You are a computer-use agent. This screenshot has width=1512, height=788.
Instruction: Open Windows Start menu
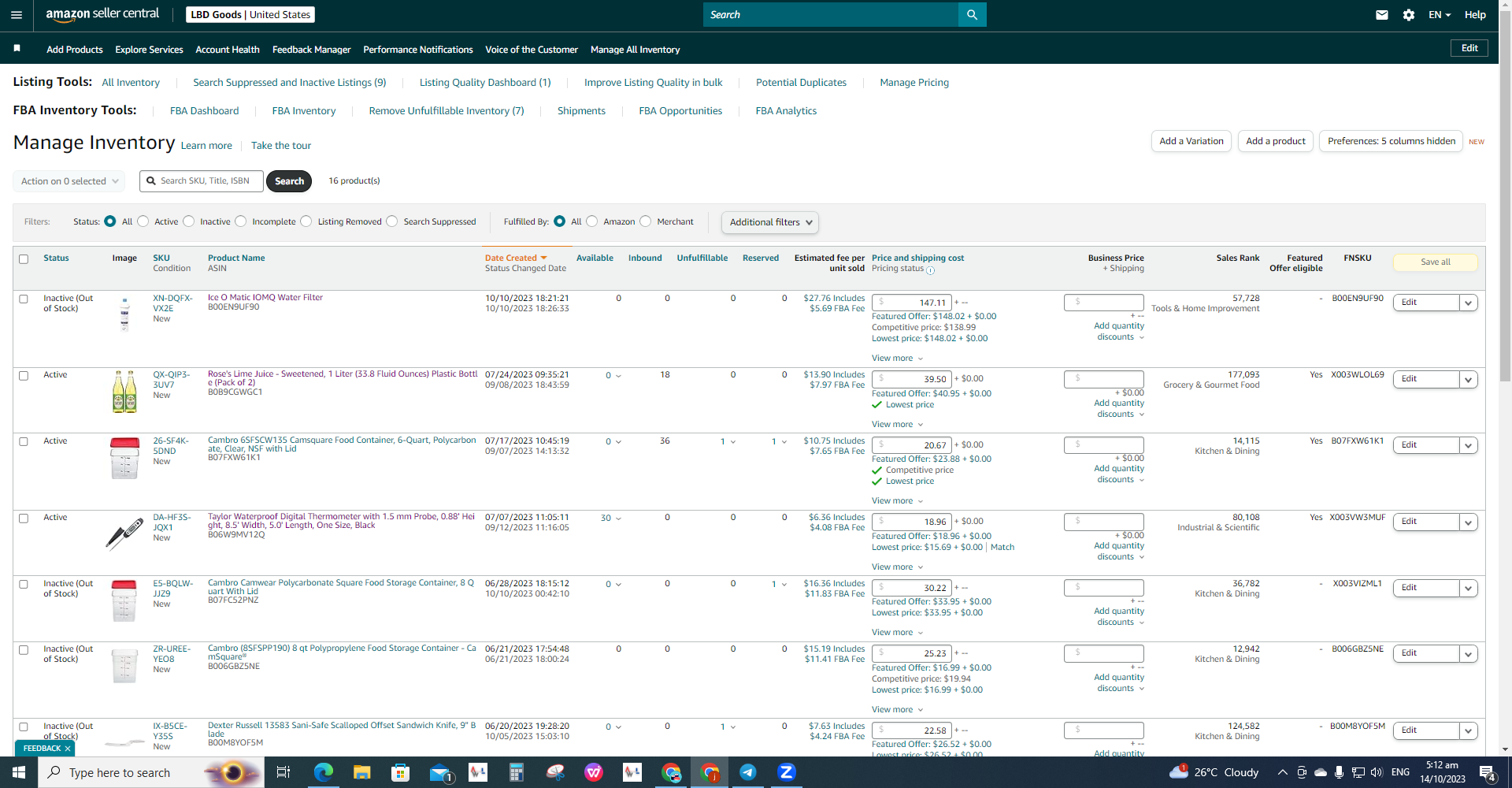pos(19,772)
